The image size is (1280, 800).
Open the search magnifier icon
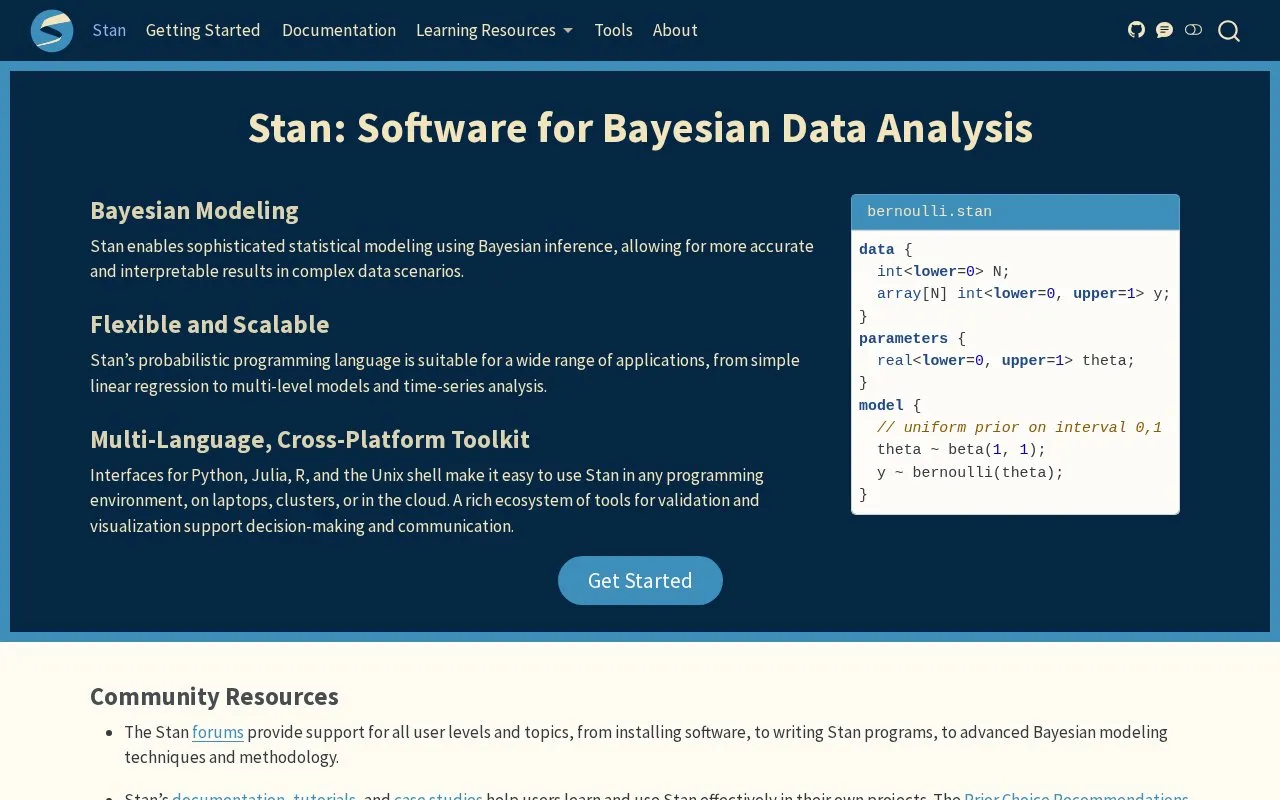coord(1229,31)
